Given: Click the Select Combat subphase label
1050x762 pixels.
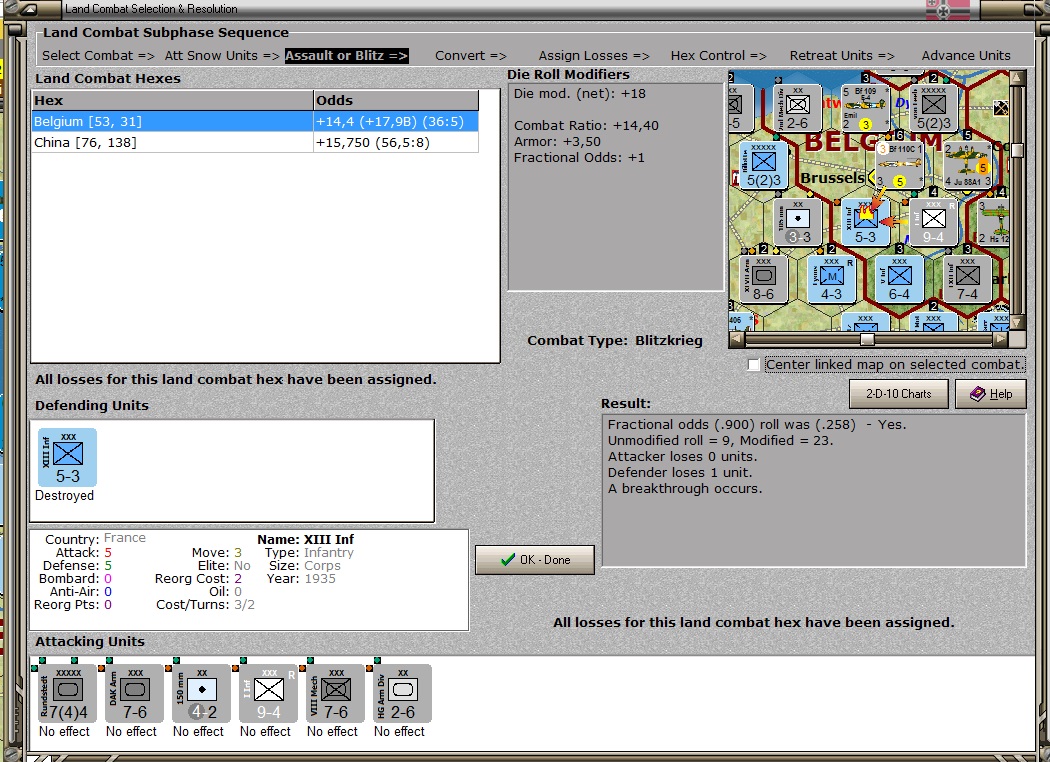Looking at the screenshot, I should coord(98,56).
